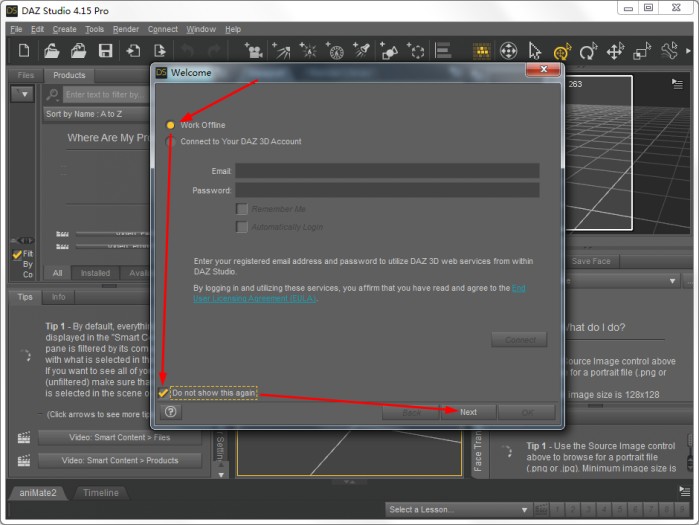Open the Select a Lesson dropdown
This screenshot has height=525, width=699.
(458, 509)
